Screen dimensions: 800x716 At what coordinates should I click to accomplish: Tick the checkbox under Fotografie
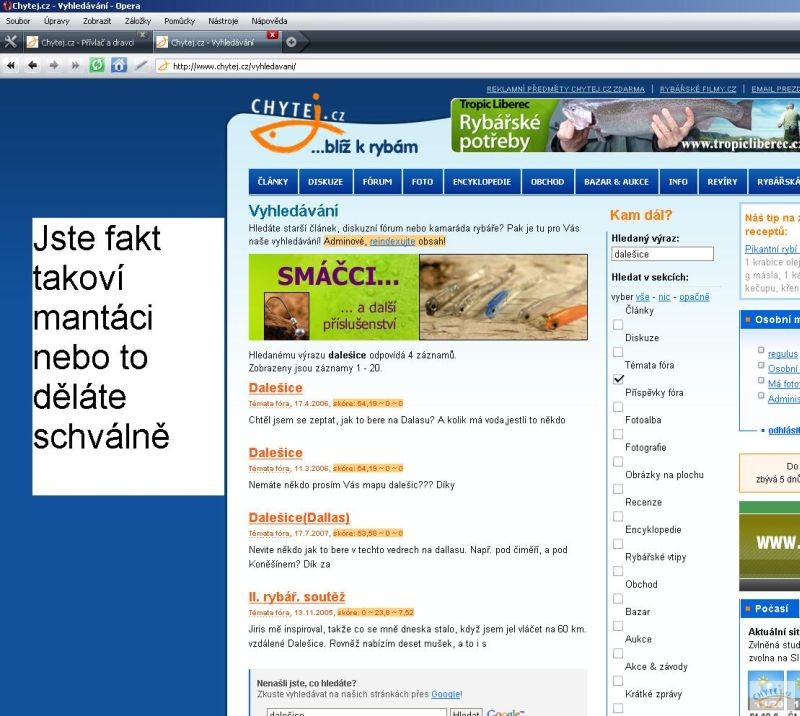[618, 462]
